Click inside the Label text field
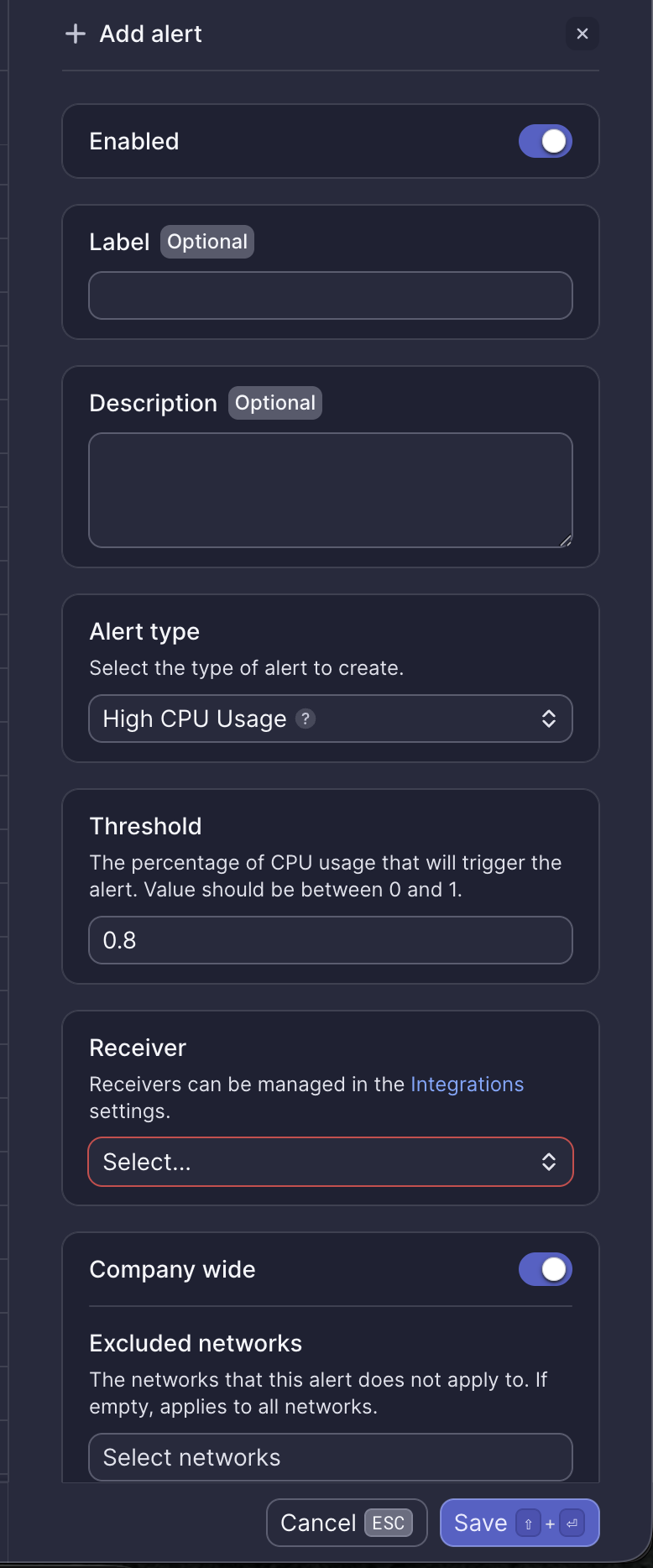 pyautogui.click(x=330, y=295)
